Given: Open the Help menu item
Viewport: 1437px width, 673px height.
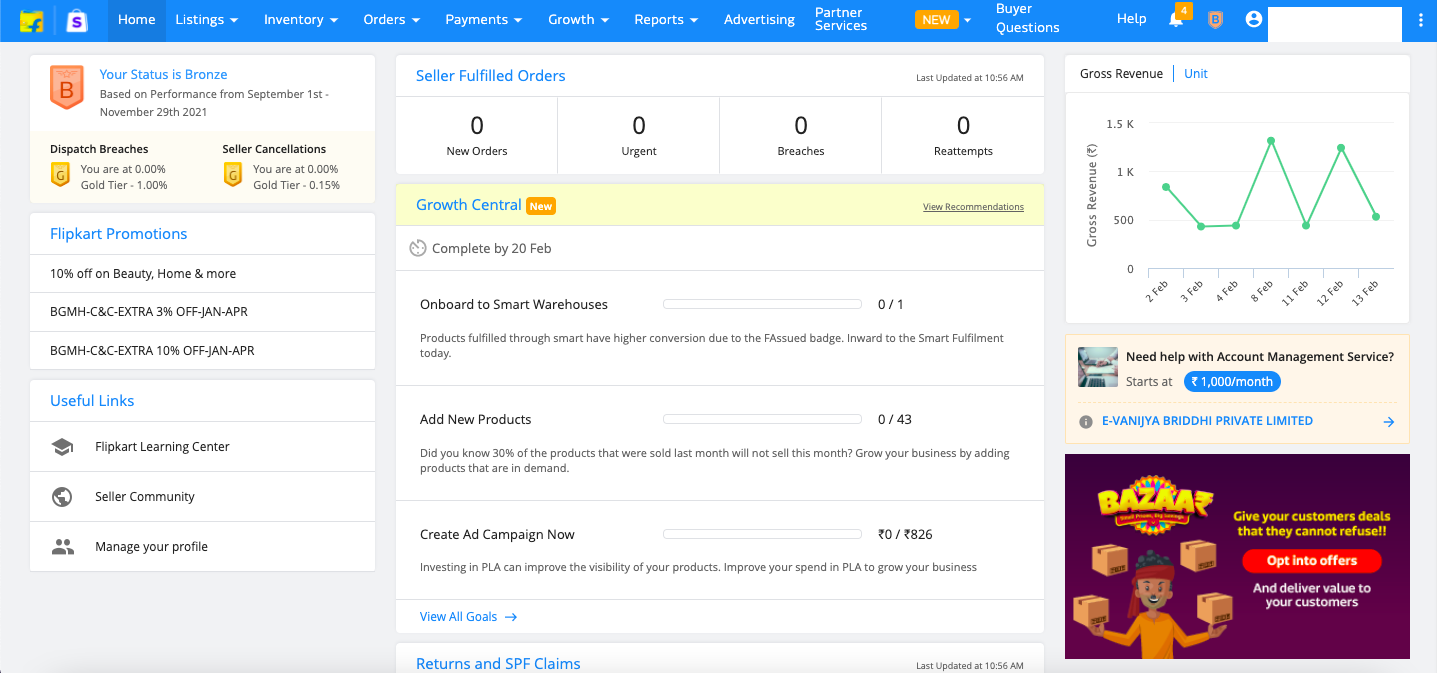Looking at the screenshot, I should (1131, 19).
